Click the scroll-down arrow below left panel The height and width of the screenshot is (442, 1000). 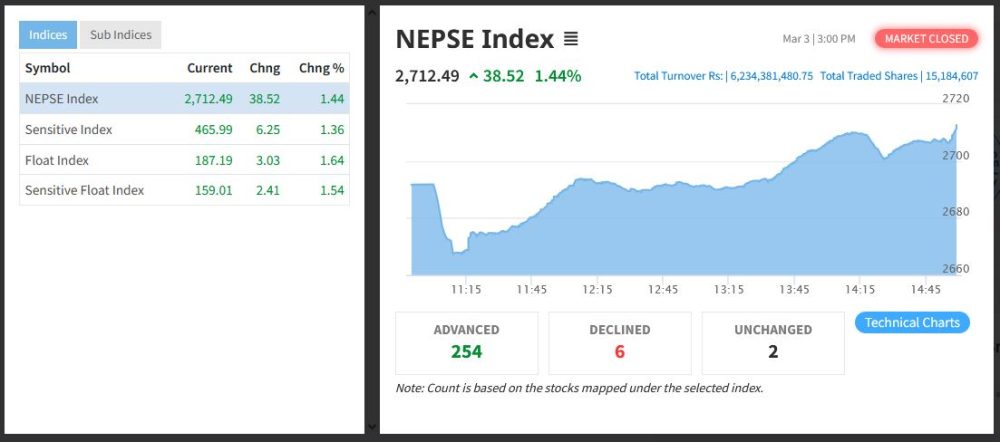click(x=372, y=427)
